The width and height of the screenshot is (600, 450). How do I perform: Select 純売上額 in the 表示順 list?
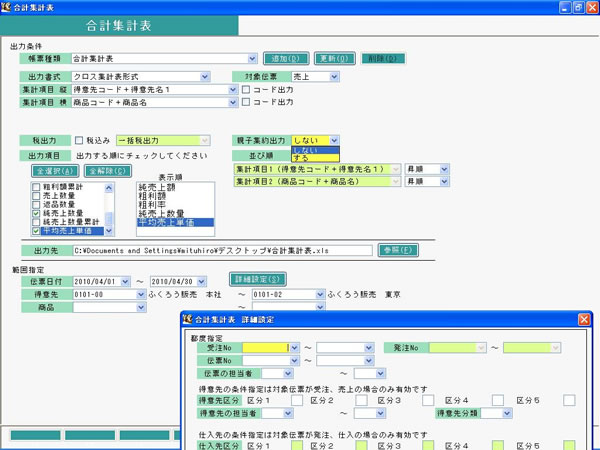tap(175, 188)
